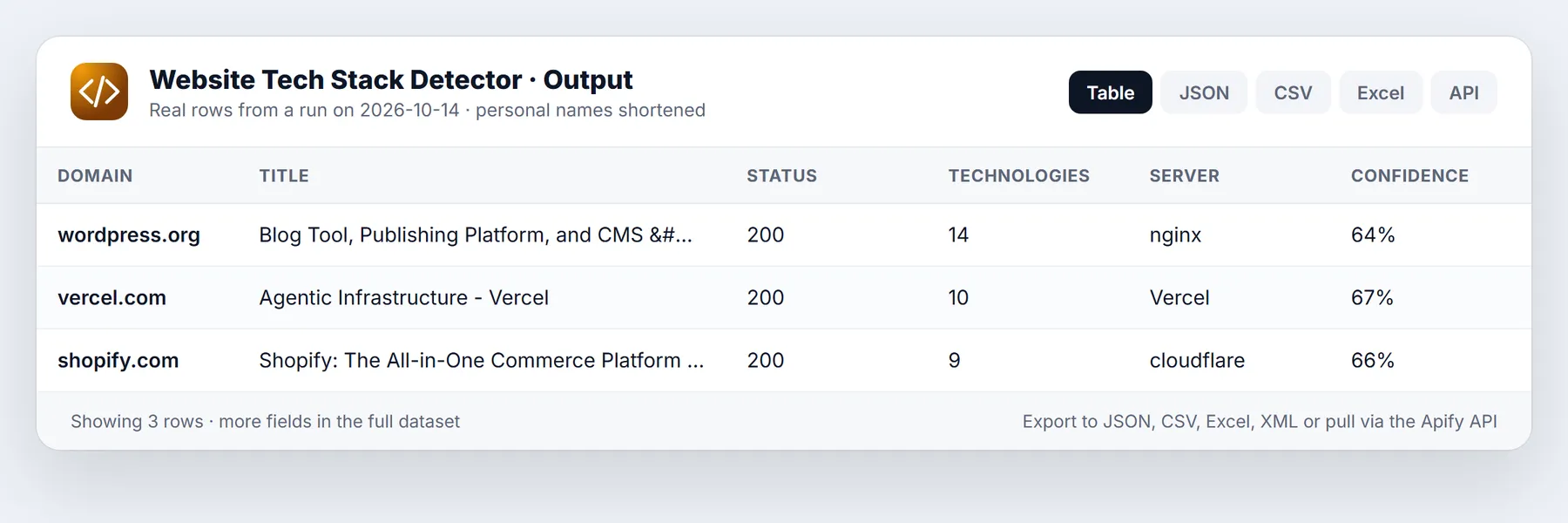1568x523 pixels.
Task: Click status 200 in wordpress.org row
Action: pyautogui.click(x=766, y=234)
